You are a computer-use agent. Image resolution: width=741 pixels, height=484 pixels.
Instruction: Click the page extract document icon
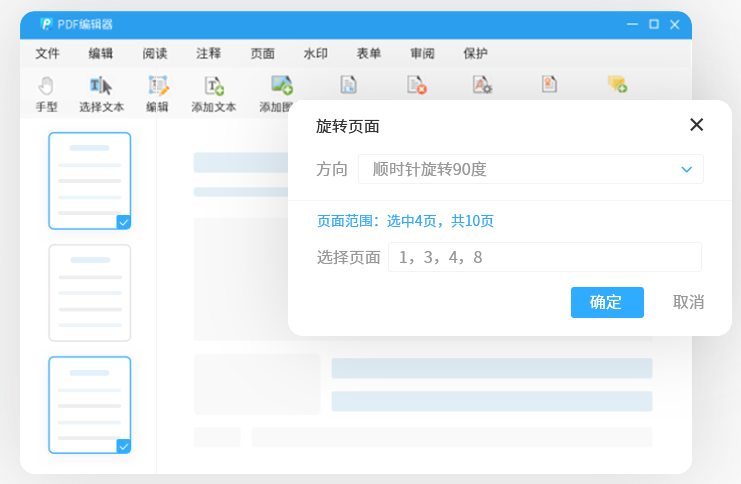348,85
